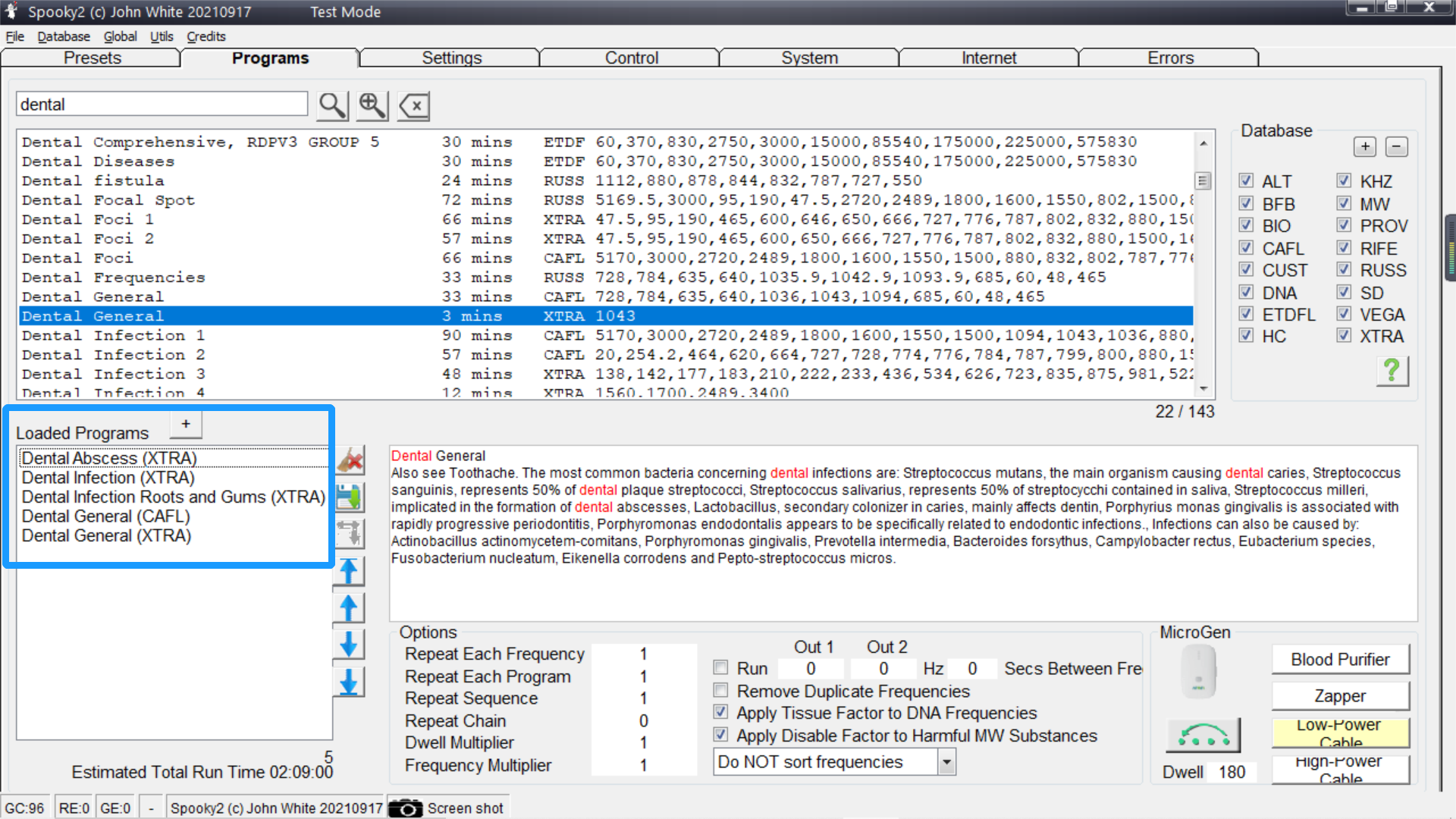Click the Blood Purifier button
The image size is (1456, 819).
[1340, 659]
